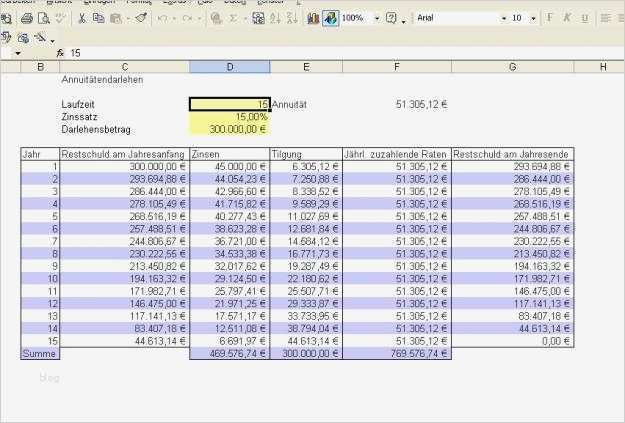Screen dimensions: 625x423
Task: Select column C header
Action: click(125, 67)
